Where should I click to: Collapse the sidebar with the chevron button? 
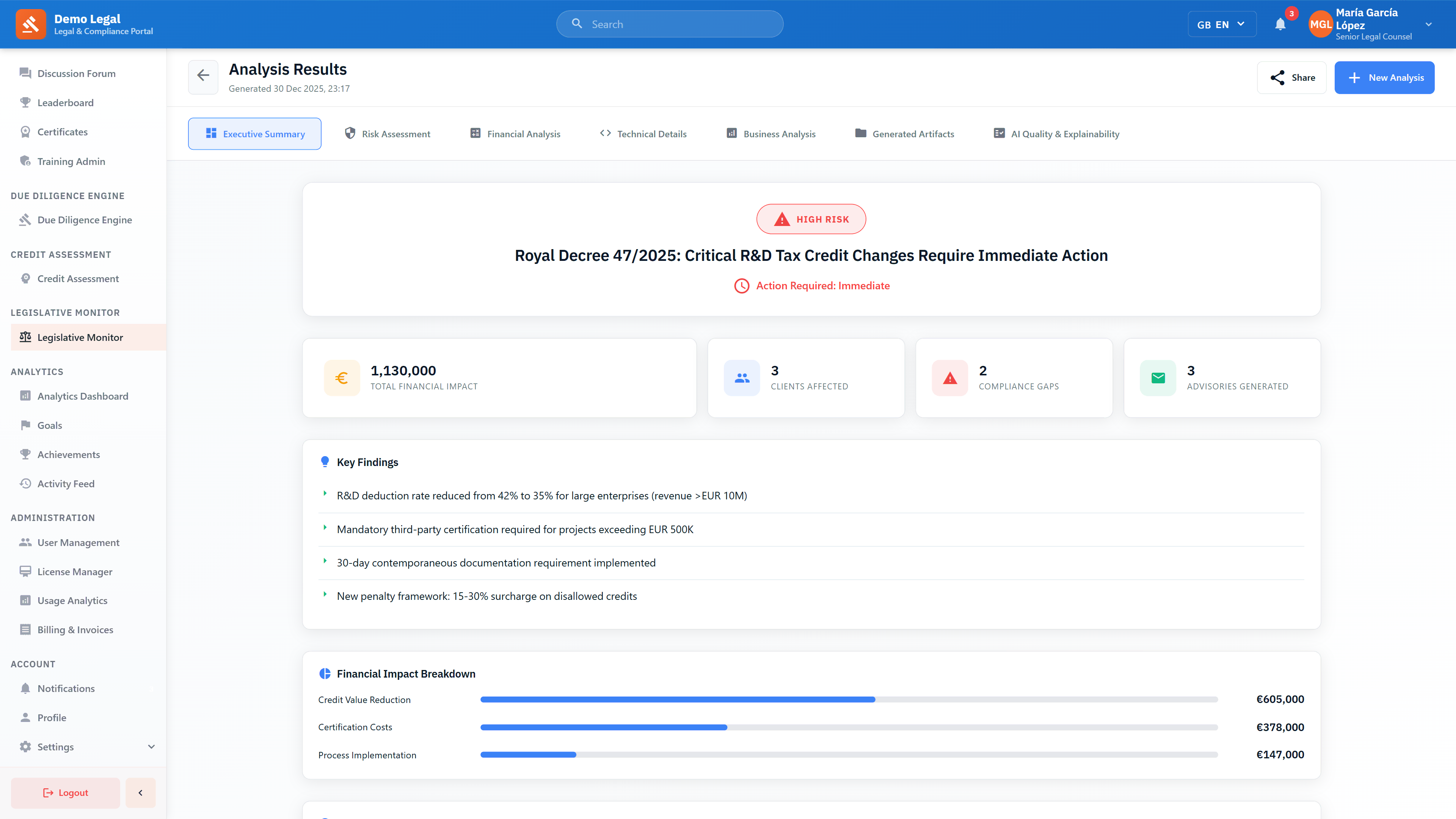(140, 792)
